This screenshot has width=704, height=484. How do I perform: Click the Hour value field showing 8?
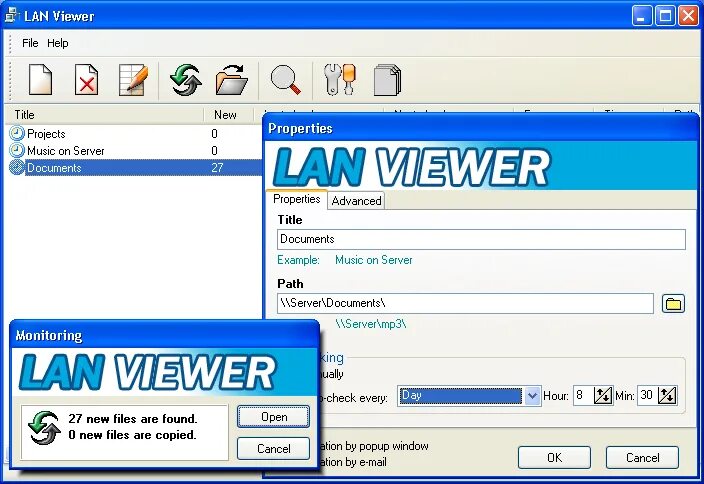[x=584, y=396]
